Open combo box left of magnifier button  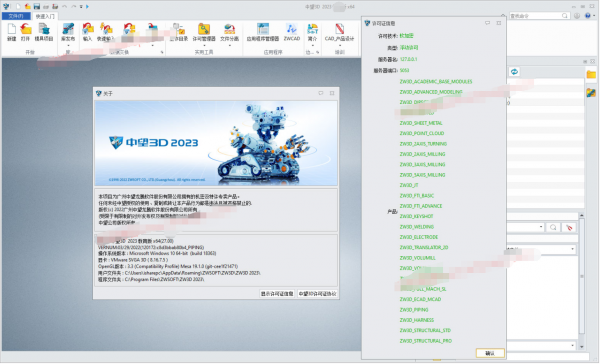(525, 227)
